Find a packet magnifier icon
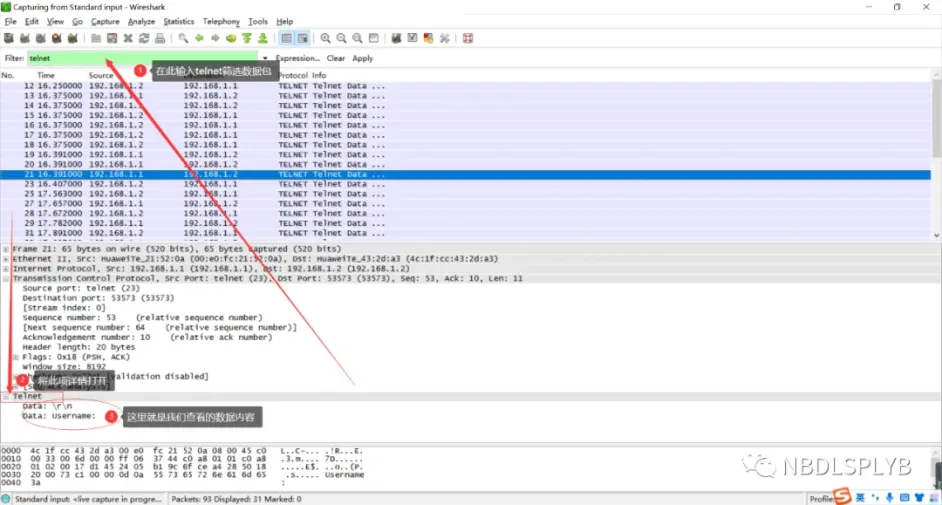Screen dimensions: 942x505 coord(183,38)
